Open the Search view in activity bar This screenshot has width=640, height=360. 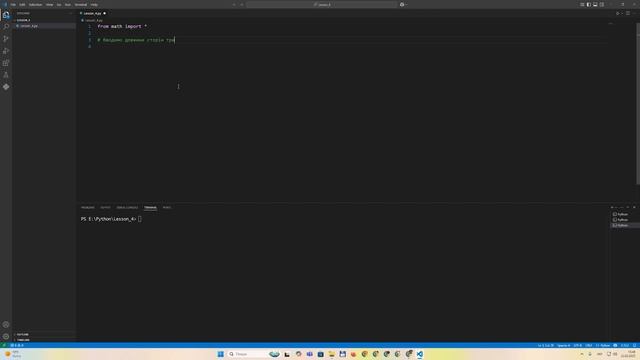coord(6,27)
